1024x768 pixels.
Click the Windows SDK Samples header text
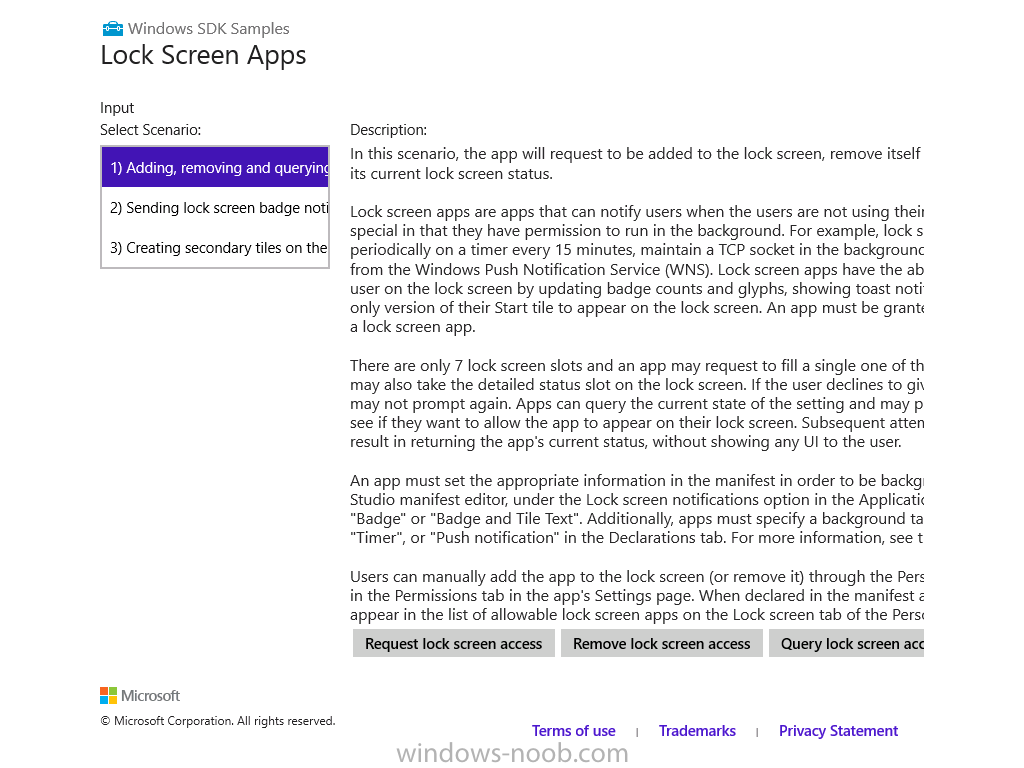pos(208,29)
